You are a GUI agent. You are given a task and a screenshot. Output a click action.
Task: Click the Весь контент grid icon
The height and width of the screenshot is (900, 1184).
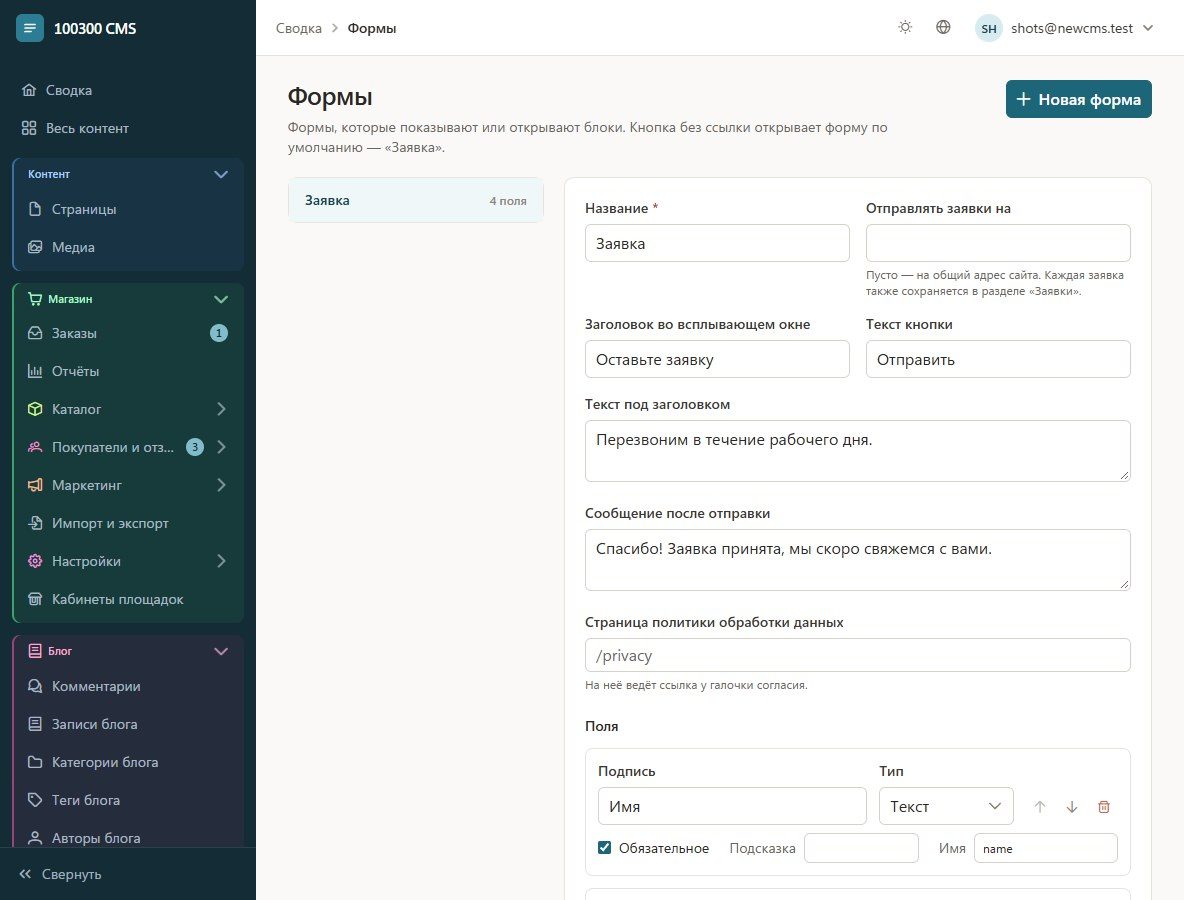pyautogui.click(x=29, y=128)
